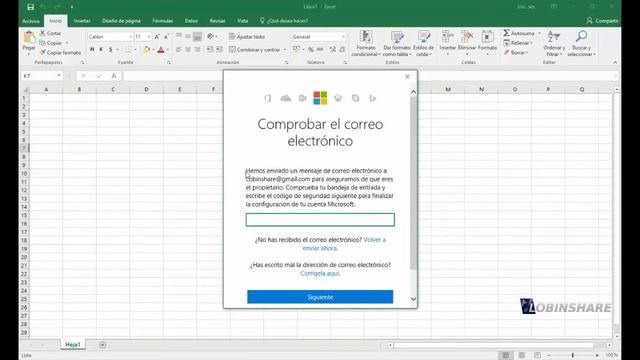Toggle bold N formatting
640x360 pixels.
pos(92,49)
